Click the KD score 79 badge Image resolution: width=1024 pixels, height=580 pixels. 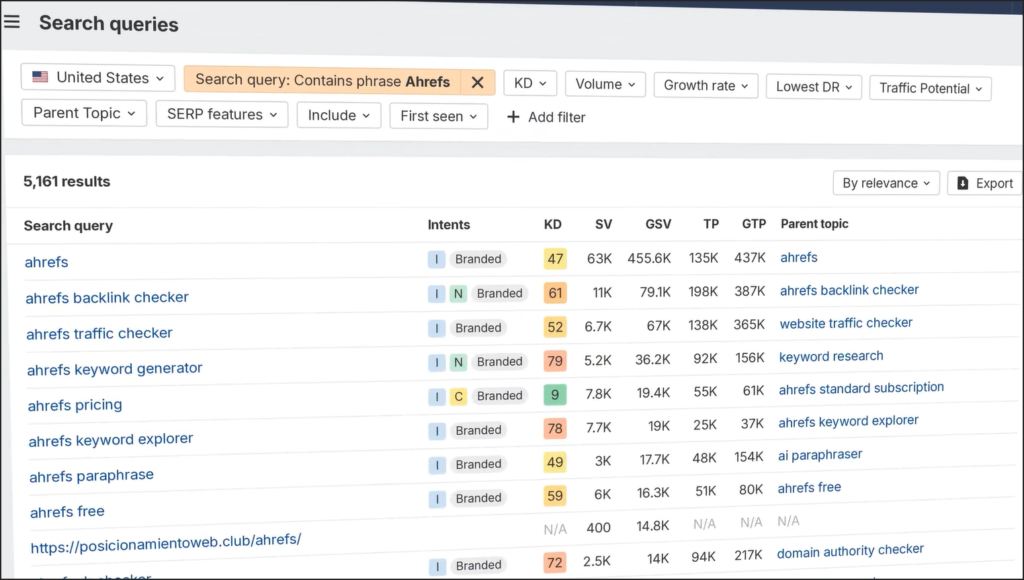click(x=555, y=361)
